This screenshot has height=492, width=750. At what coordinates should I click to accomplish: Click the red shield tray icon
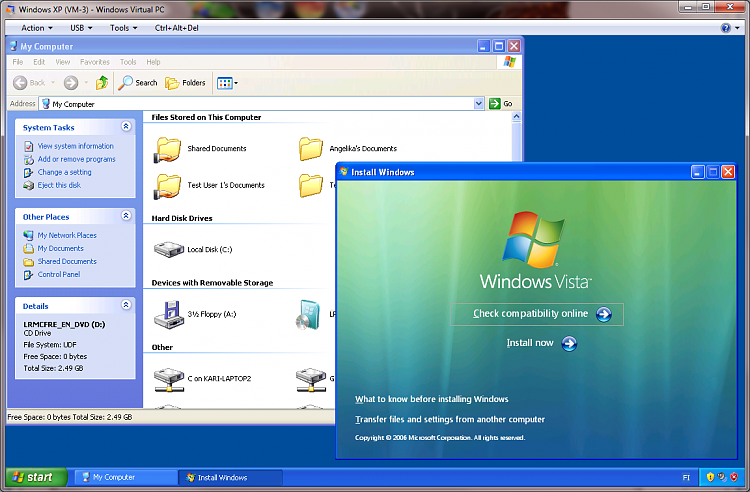tap(734, 477)
